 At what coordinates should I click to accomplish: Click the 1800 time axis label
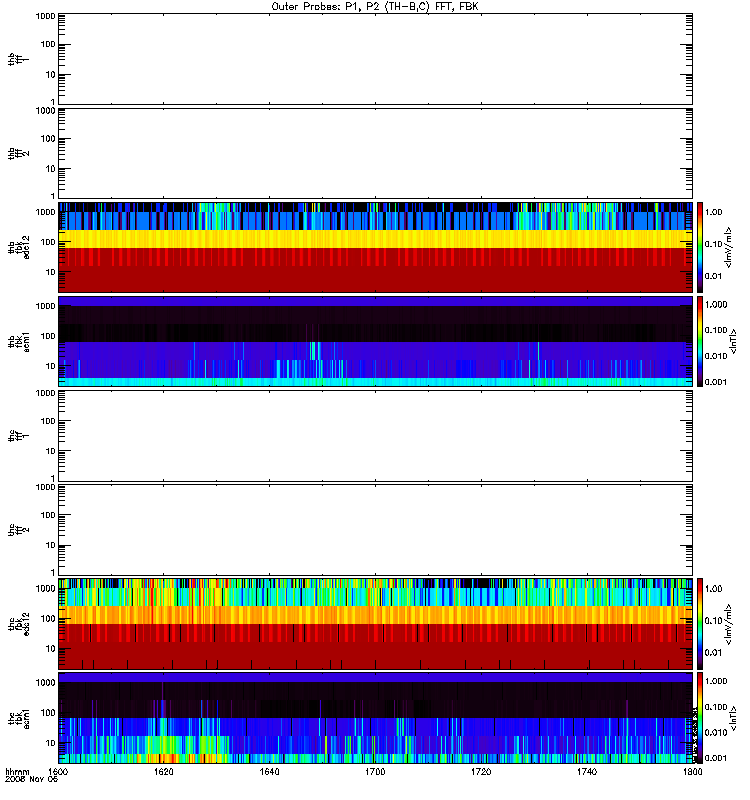point(692,771)
